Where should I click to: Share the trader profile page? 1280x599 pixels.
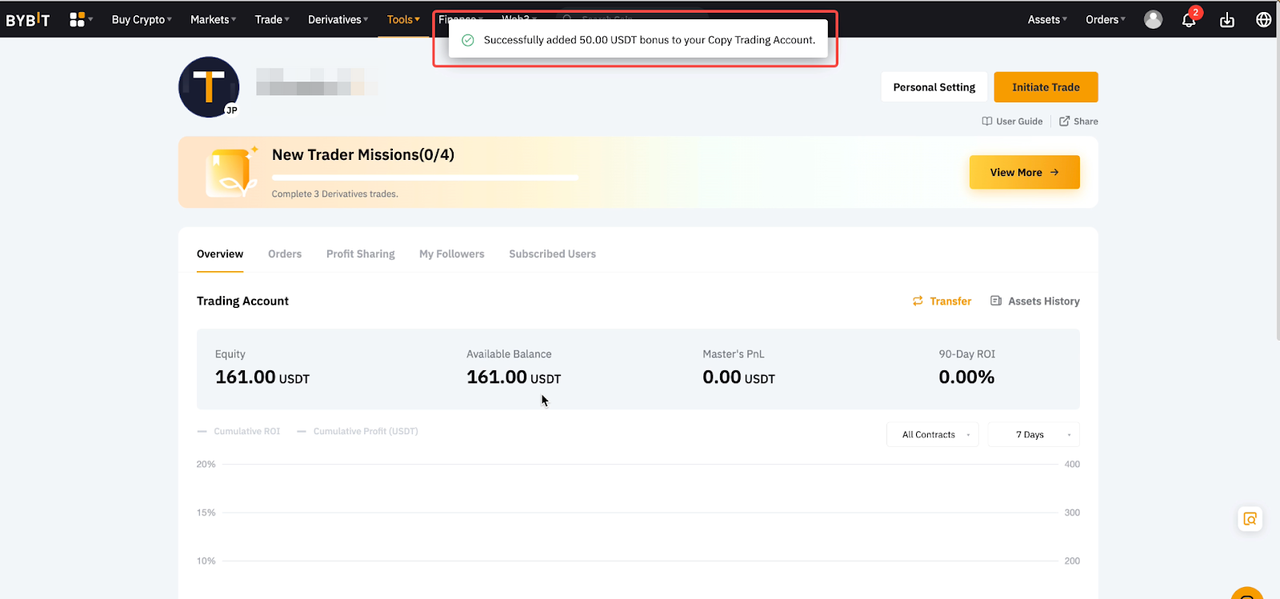[1079, 121]
